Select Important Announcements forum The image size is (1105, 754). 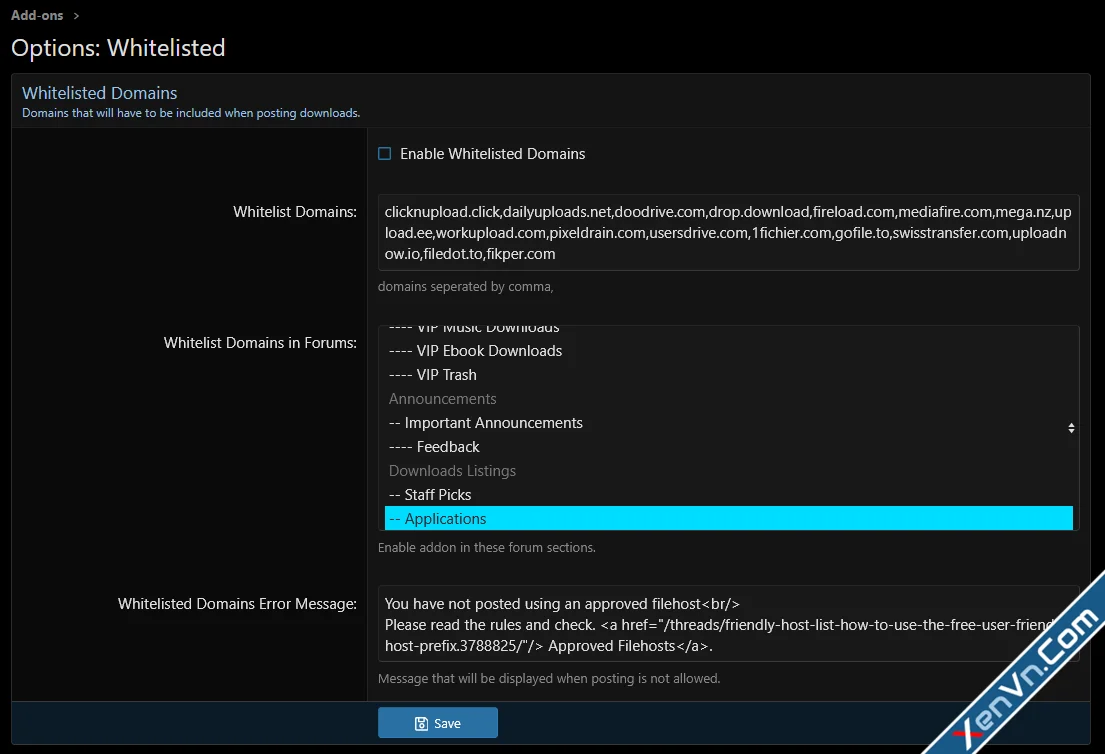point(728,423)
